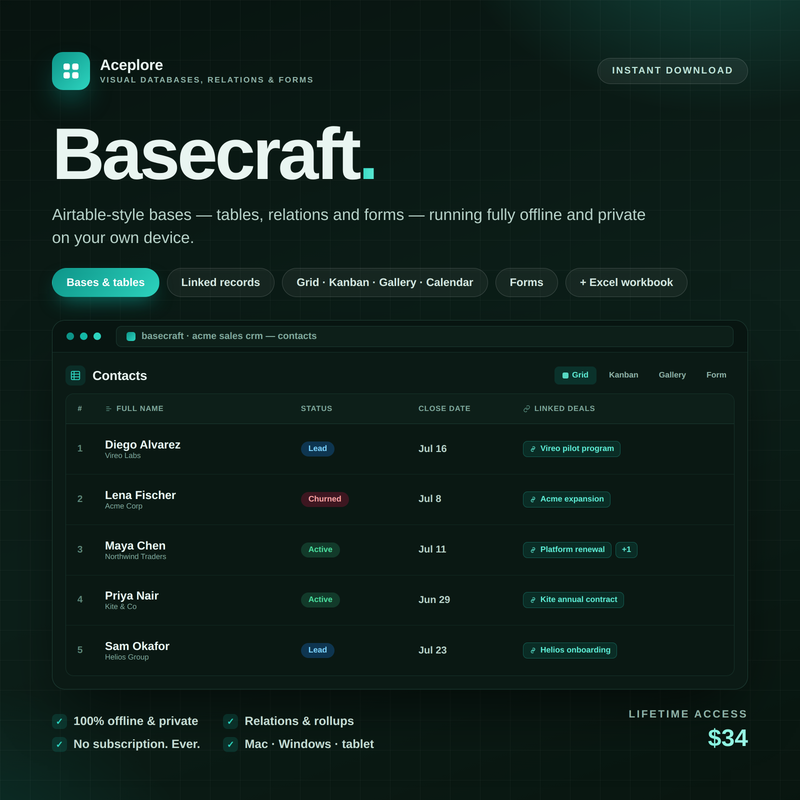Click the Jul 16 close date cell

(433, 449)
